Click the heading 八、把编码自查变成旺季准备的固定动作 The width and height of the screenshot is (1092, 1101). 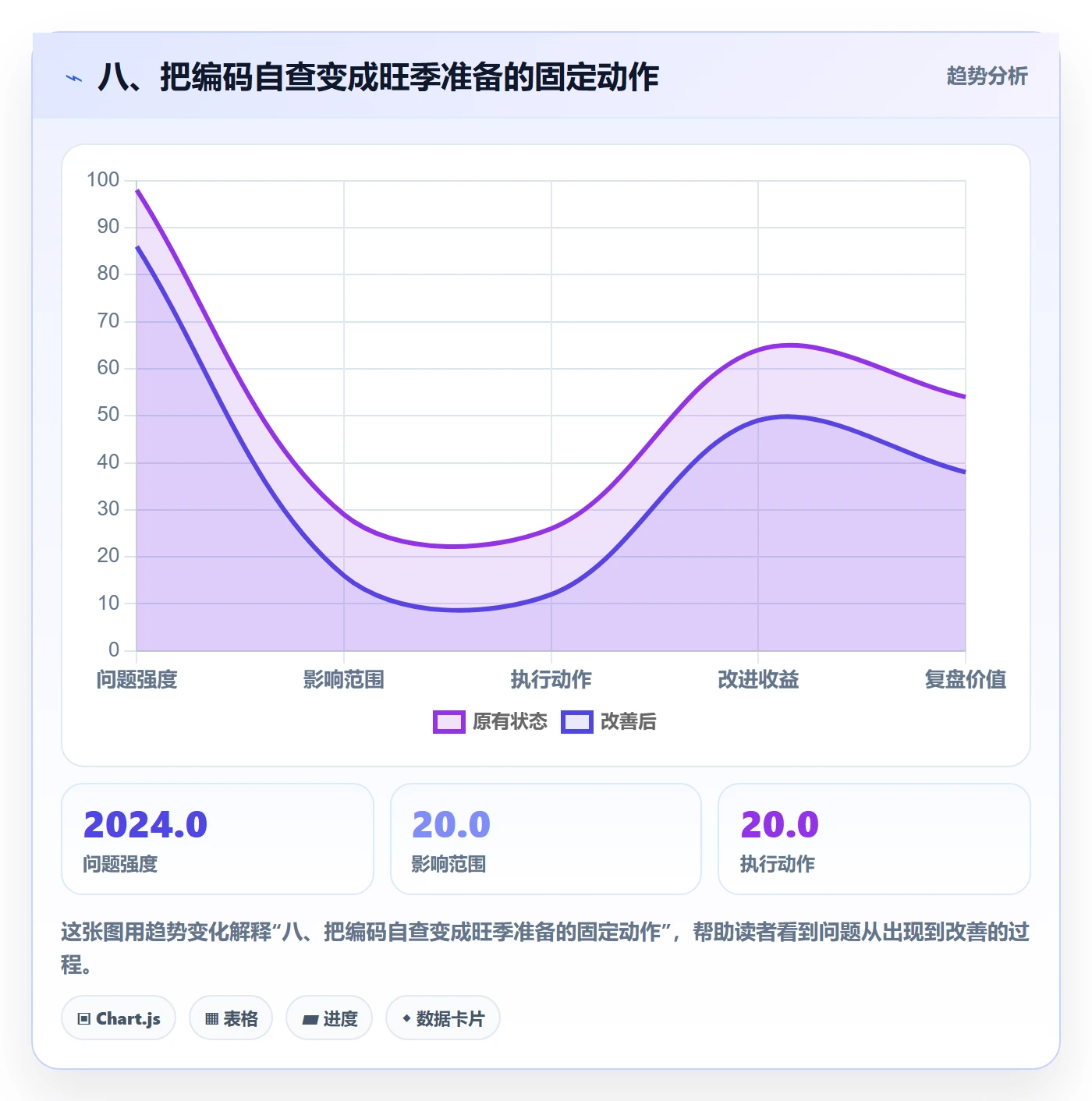click(x=378, y=78)
